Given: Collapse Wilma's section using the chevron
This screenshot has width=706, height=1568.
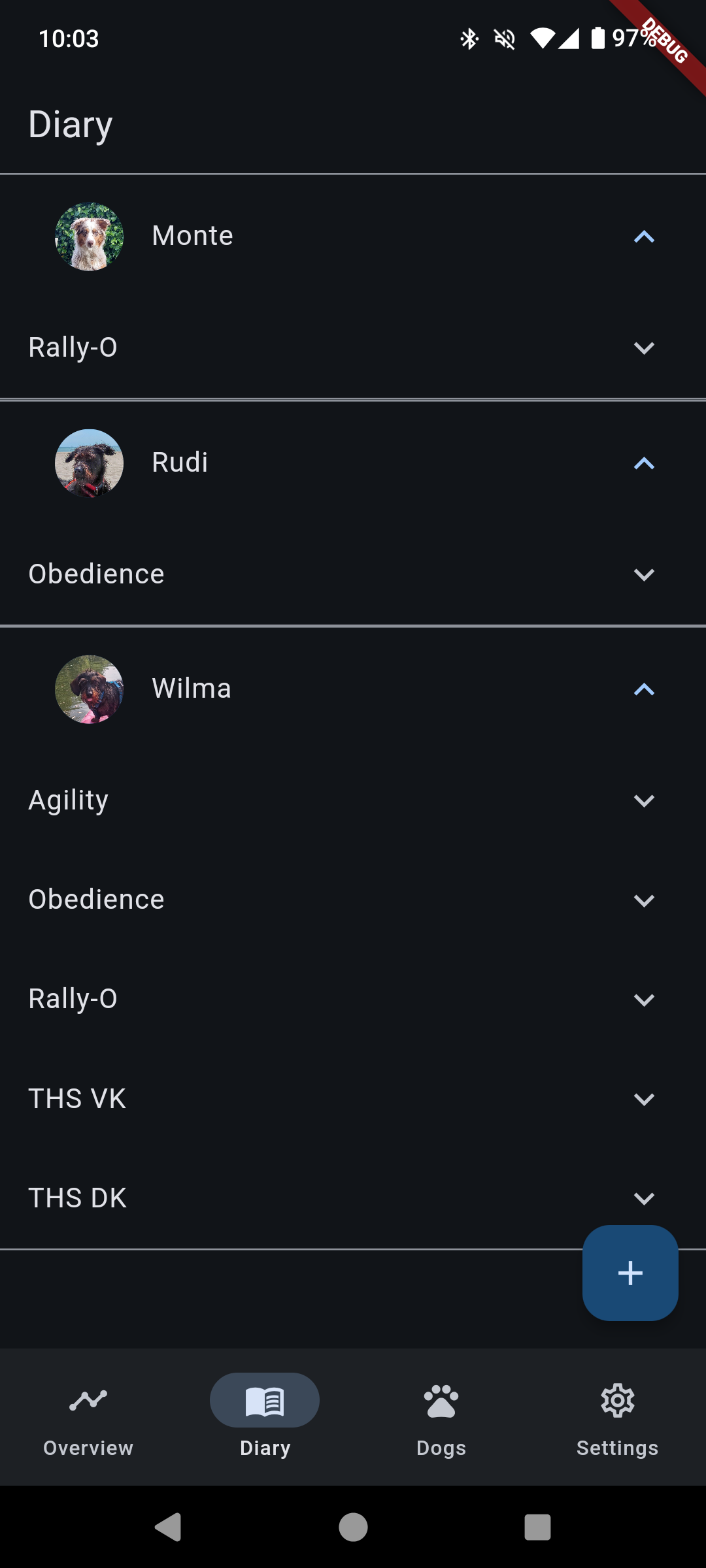Looking at the screenshot, I should (644, 690).
